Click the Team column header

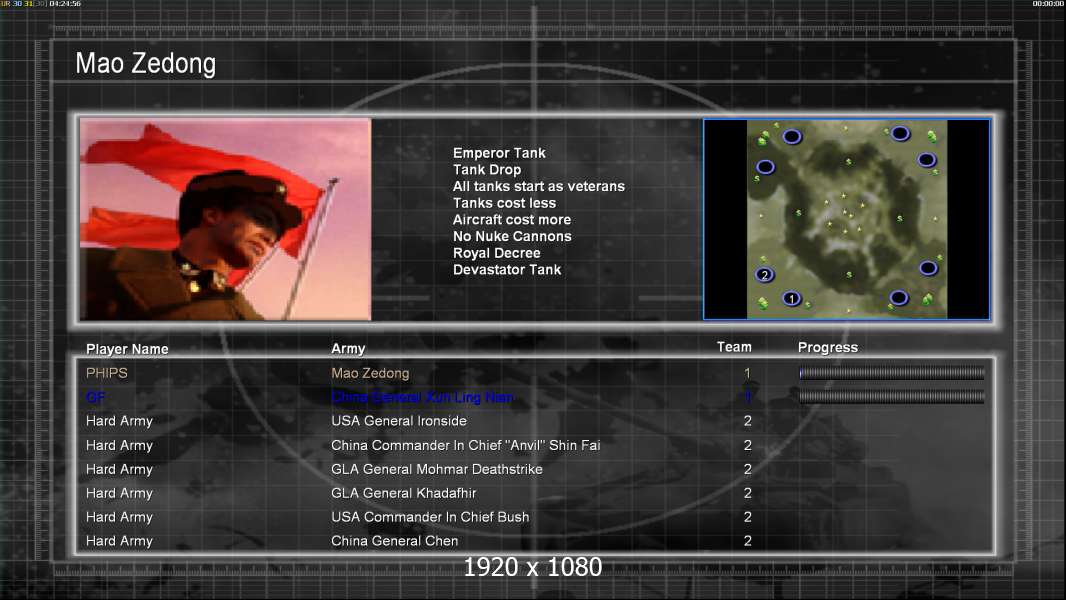point(734,347)
